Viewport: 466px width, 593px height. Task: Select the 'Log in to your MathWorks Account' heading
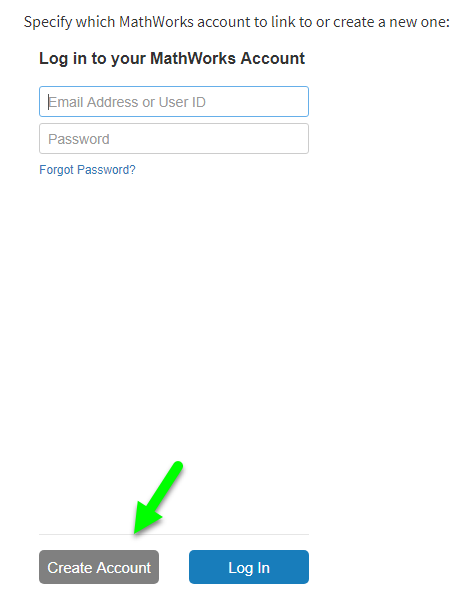(172, 59)
